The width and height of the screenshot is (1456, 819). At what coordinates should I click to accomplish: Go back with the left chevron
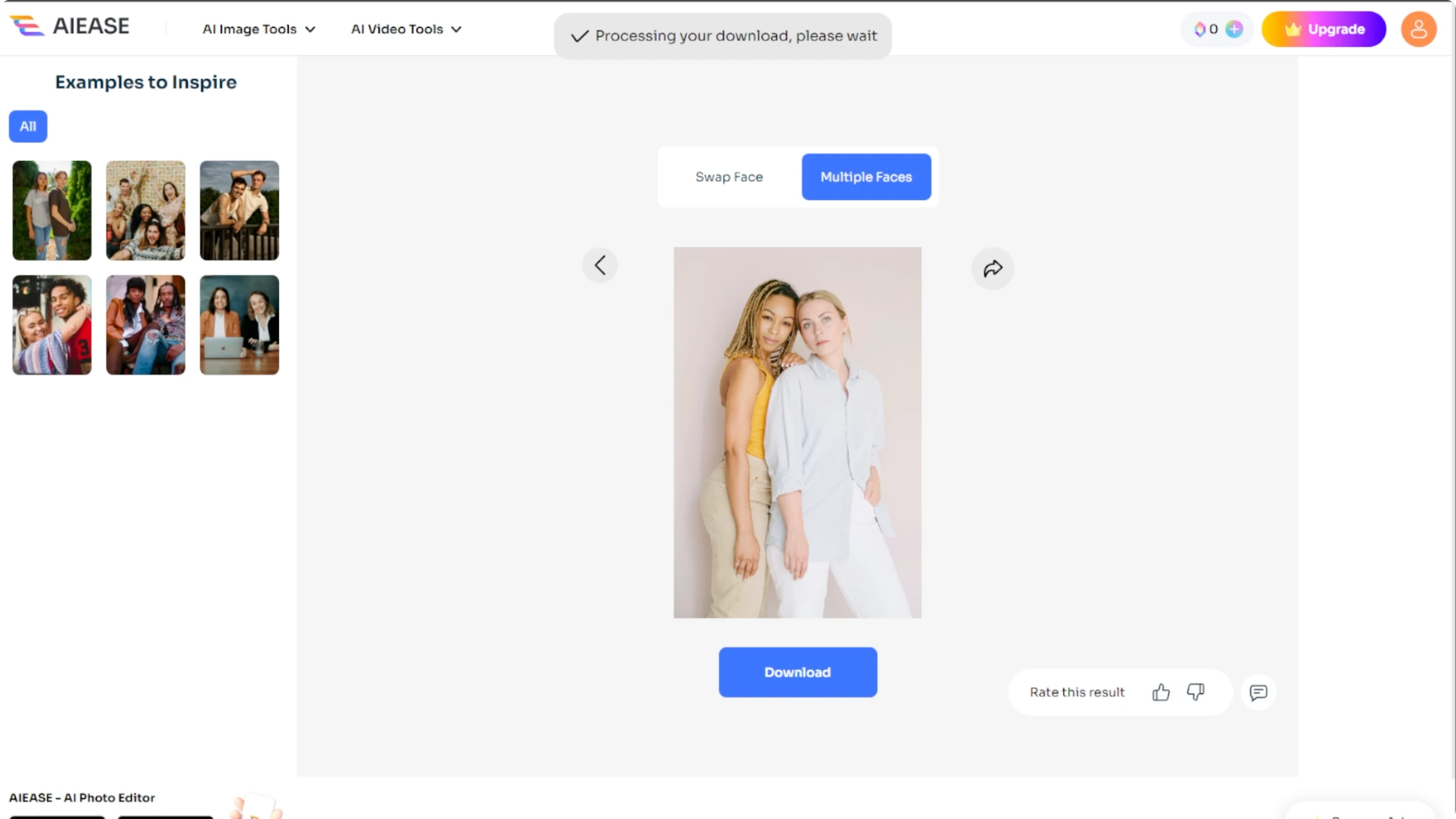coord(600,265)
